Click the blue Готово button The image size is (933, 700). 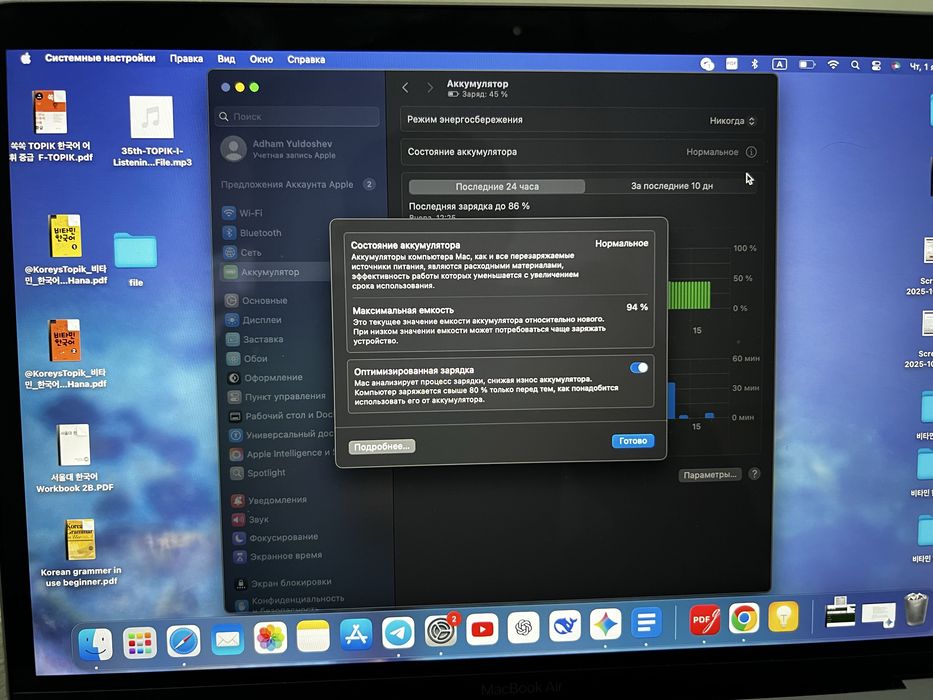pyautogui.click(x=633, y=440)
